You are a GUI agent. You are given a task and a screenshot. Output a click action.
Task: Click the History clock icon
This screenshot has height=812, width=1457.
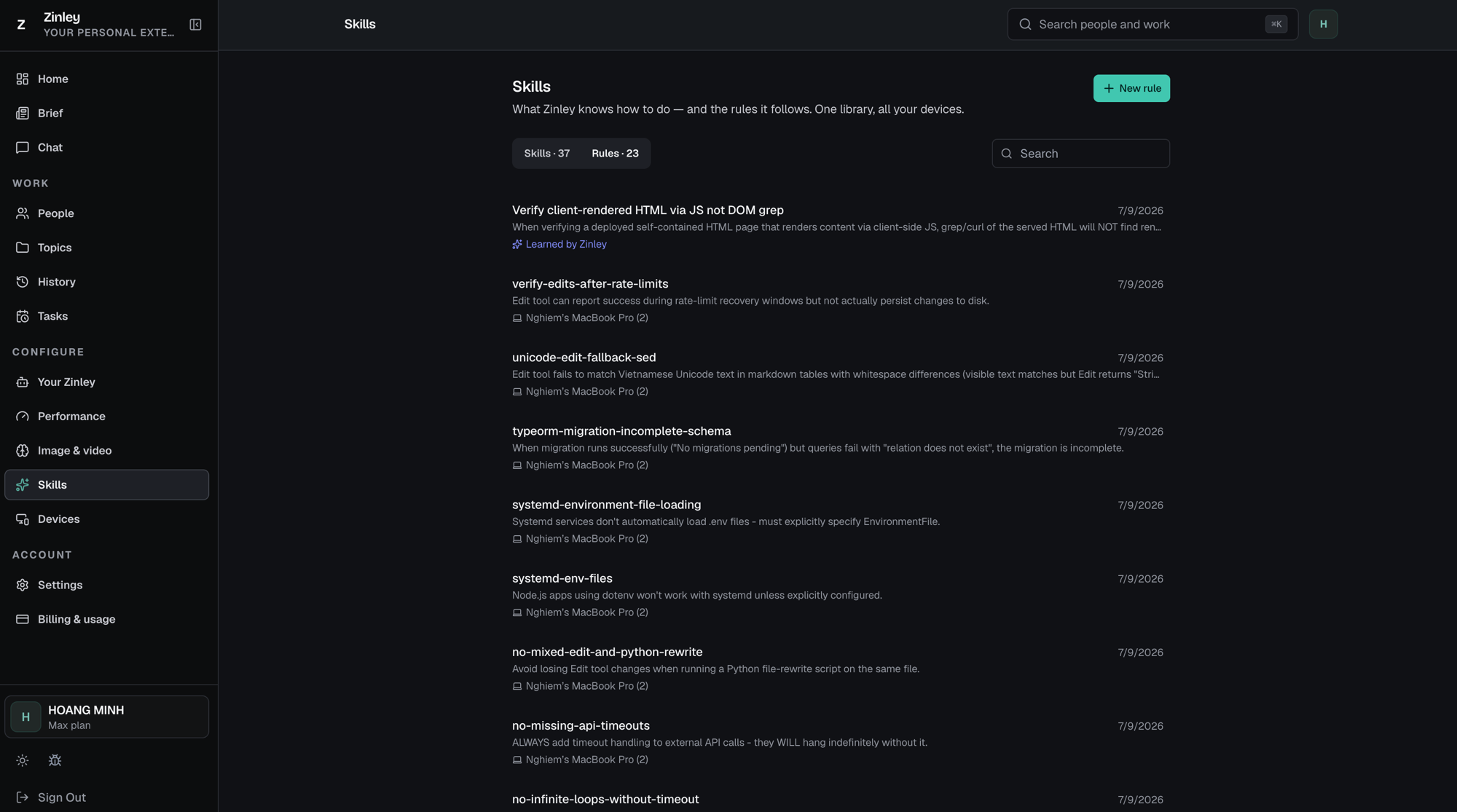tap(23, 282)
